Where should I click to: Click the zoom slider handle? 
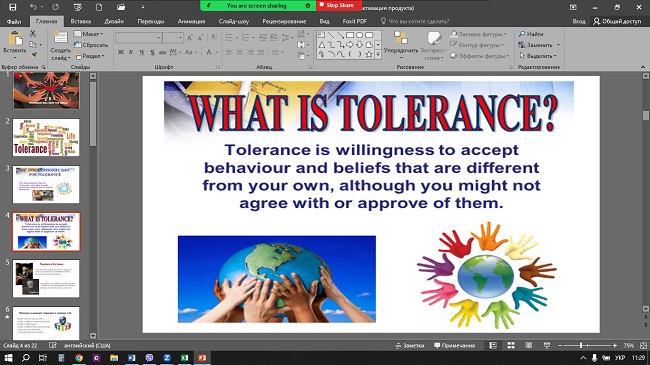coord(581,346)
